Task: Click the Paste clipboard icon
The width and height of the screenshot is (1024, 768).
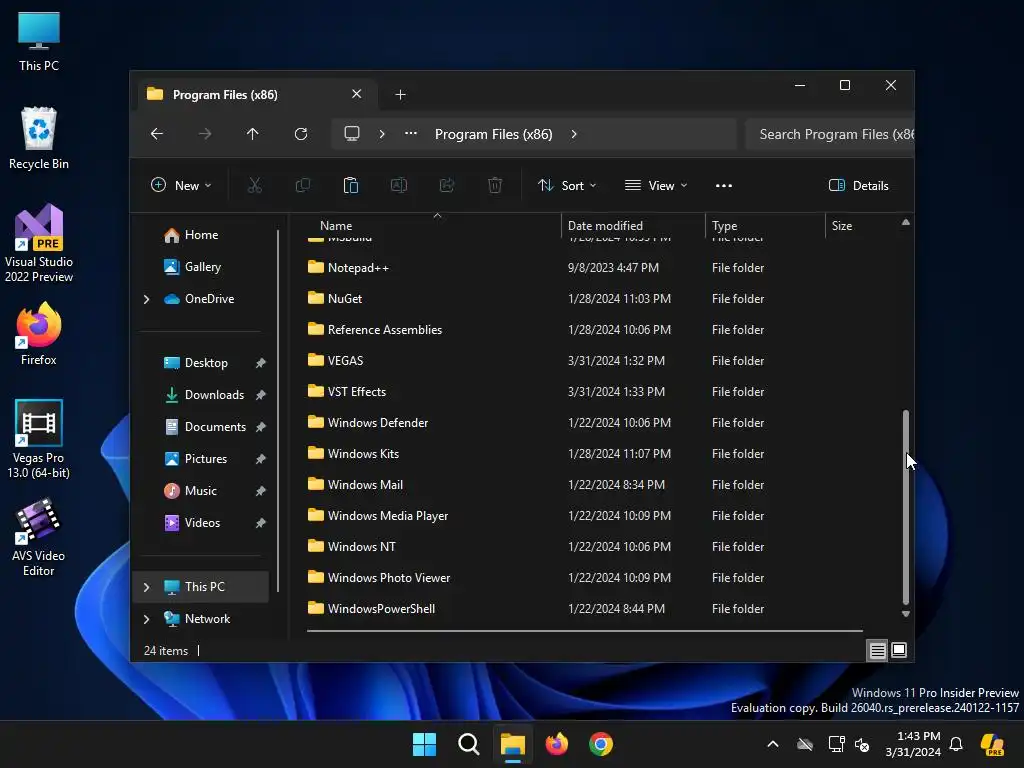Action: tap(351, 185)
